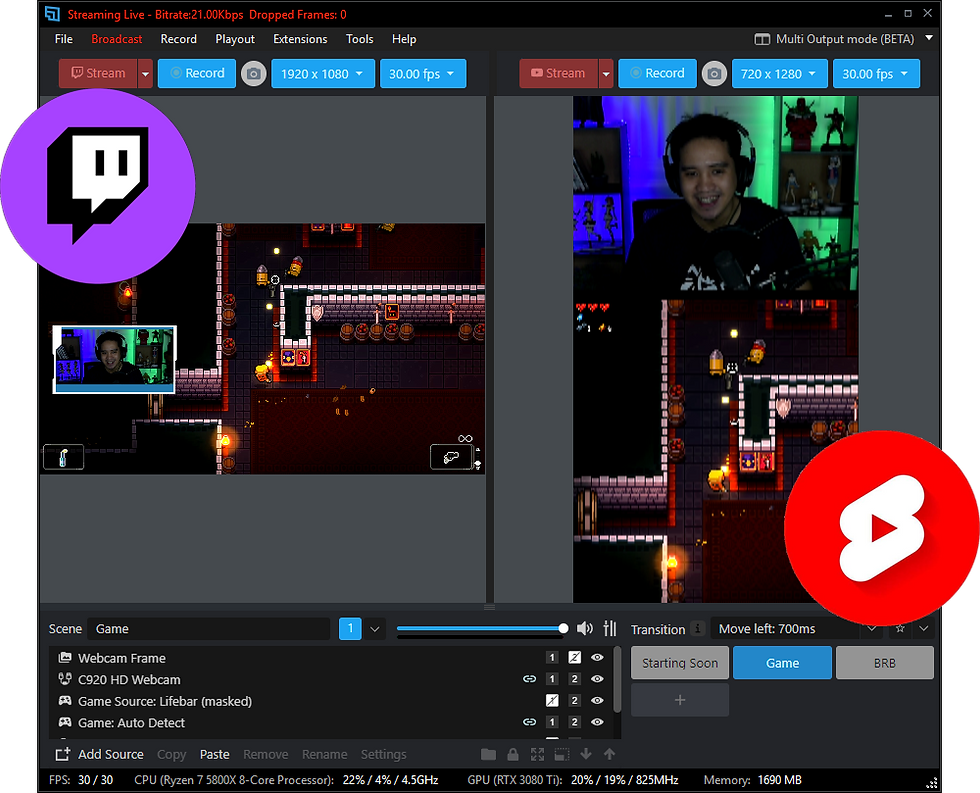Move source down with arrow icon
980x793 pixels.
pos(586,754)
